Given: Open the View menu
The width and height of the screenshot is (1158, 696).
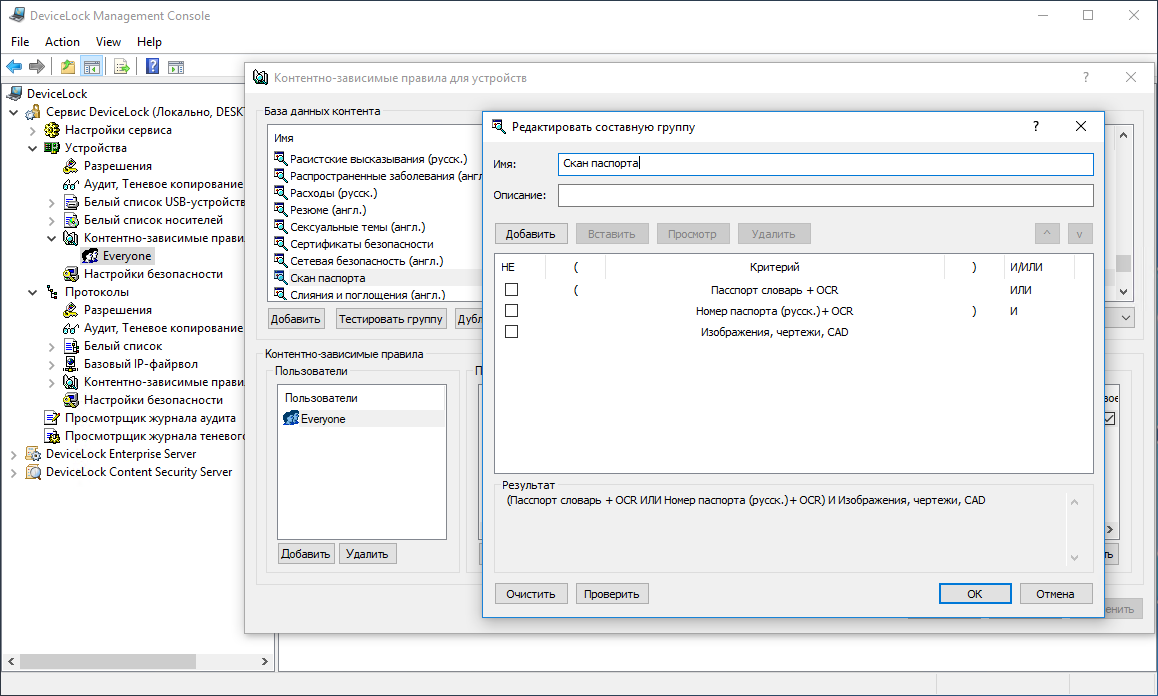Looking at the screenshot, I should tap(108, 41).
